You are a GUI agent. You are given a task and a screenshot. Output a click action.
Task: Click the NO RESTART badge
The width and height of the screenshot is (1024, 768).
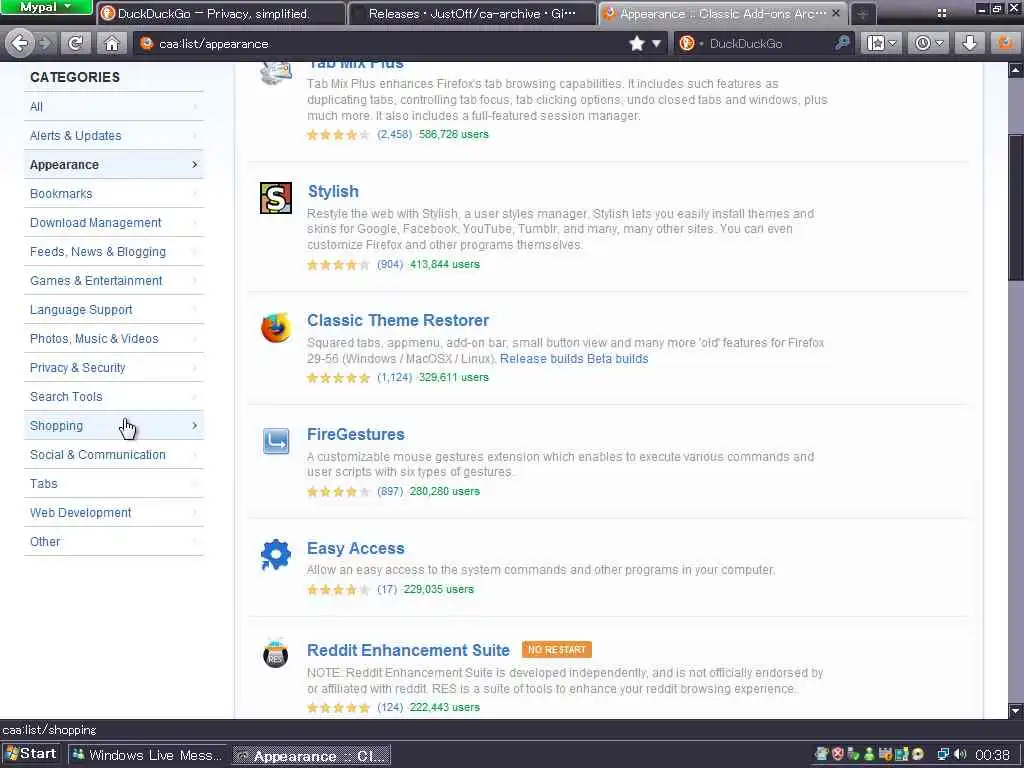pyautogui.click(x=556, y=650)
